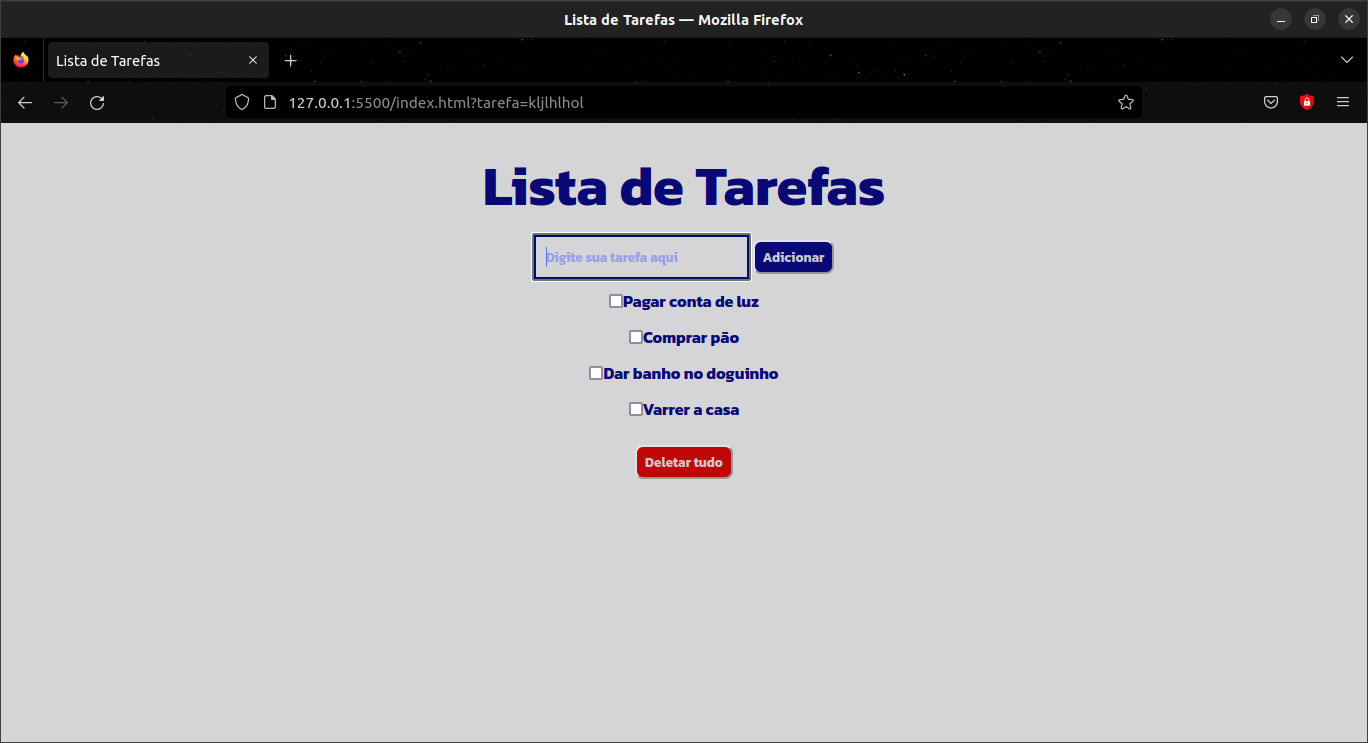The image size is (1368, 743).
Task: Mark Dar banho no doguinho as done
Action: click(x=595, y=372)
